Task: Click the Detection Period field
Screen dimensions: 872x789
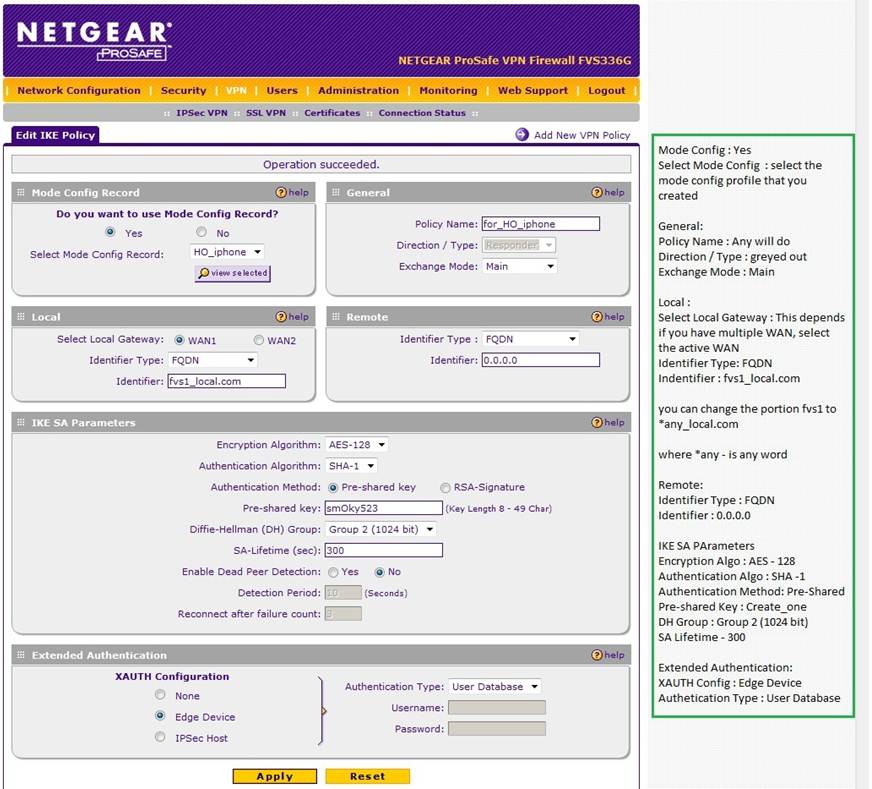Action: tap(343, 593)
